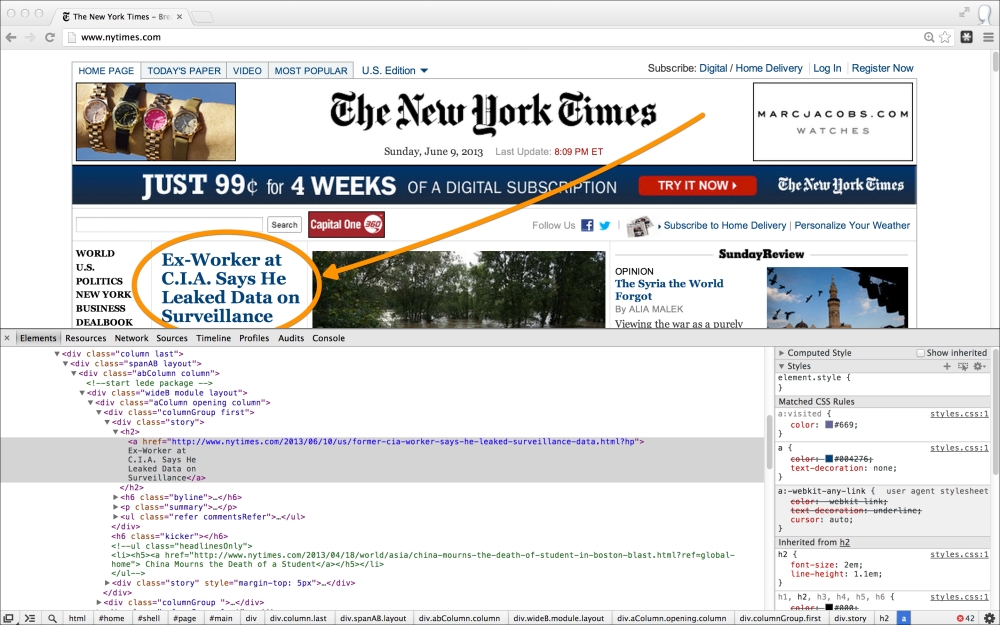Add a new style rule with the plus icon
The height and width of the screenshot is (625, 1000).
pos(947,366)
